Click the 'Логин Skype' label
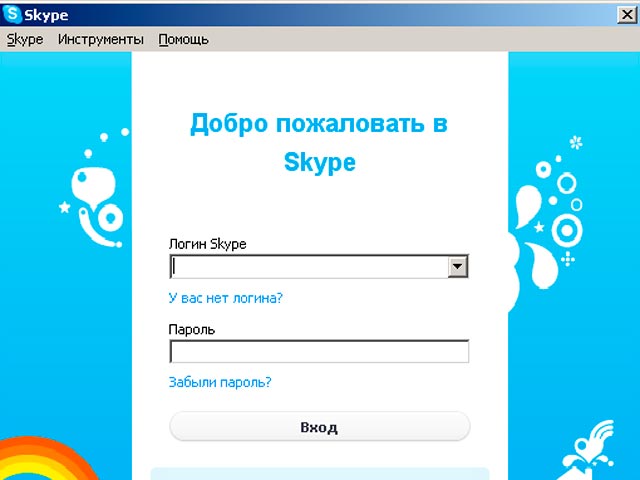 point(207,244)
